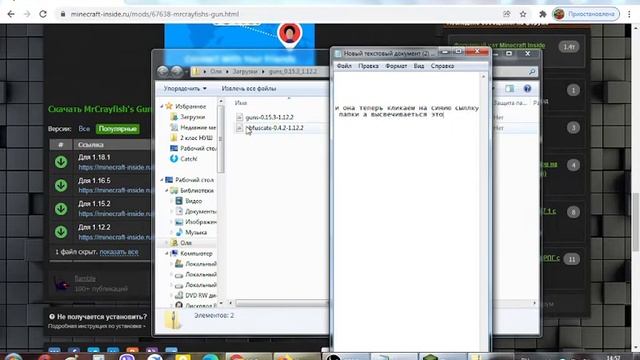Screen dimensions: 640x360
Task: Reload the Chrome page
Action: 43,14
